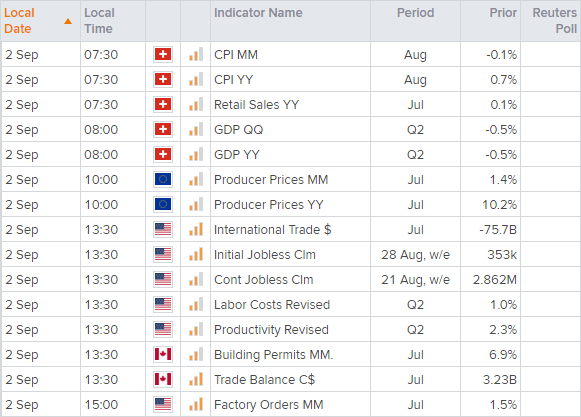Click the Canada flag beside Building Permits MM.
This screenshot has width=581, height=417.
click(x=163, y=354)
